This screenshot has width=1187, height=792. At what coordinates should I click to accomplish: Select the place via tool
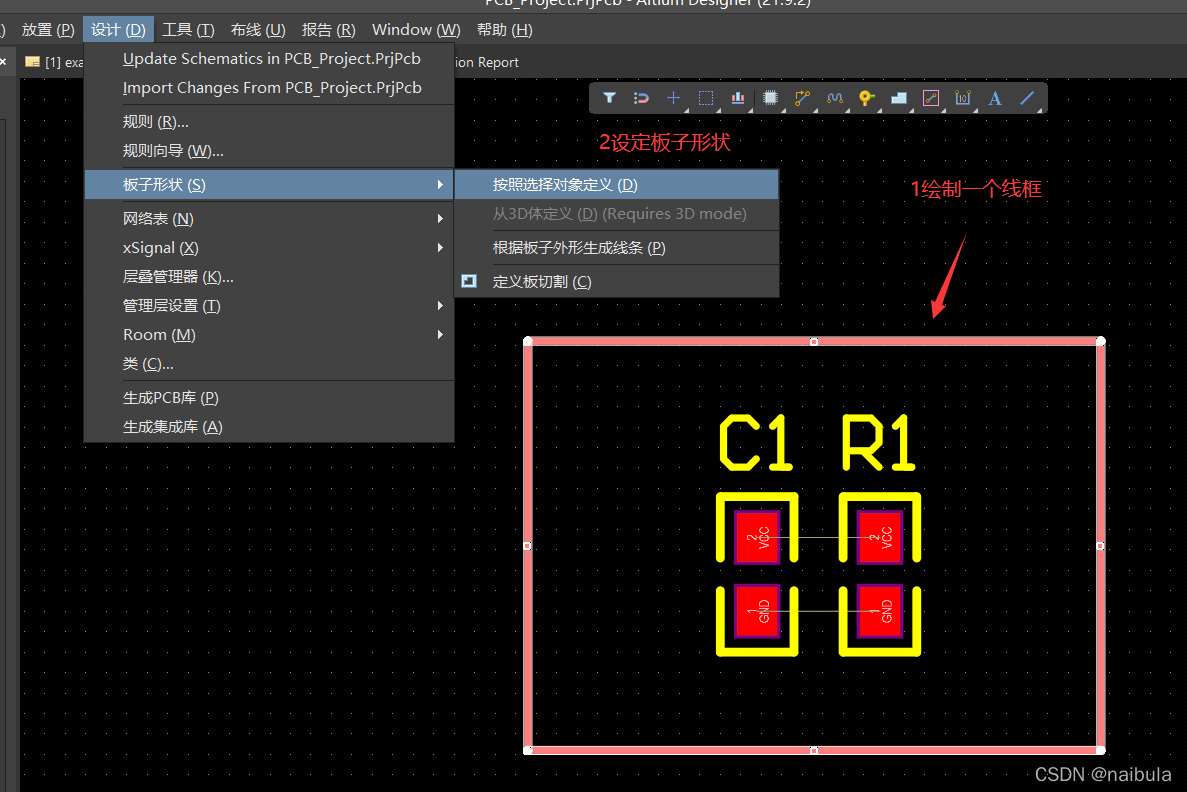[867, 98]
